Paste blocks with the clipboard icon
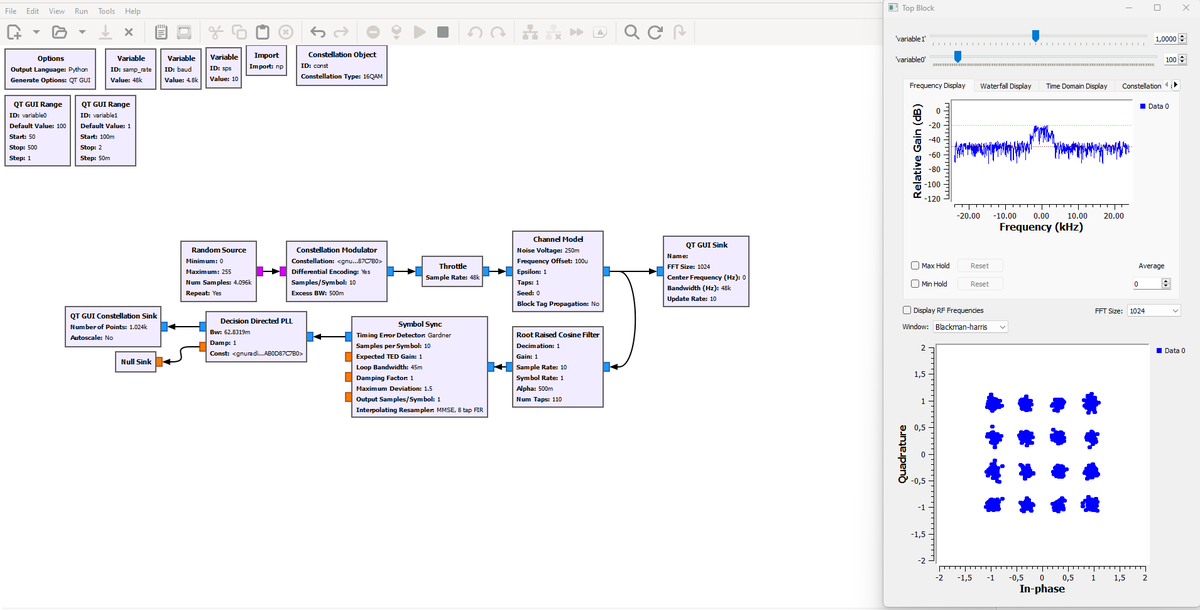The height and width of the screenshot is (610, 1200). click(262, 32)
